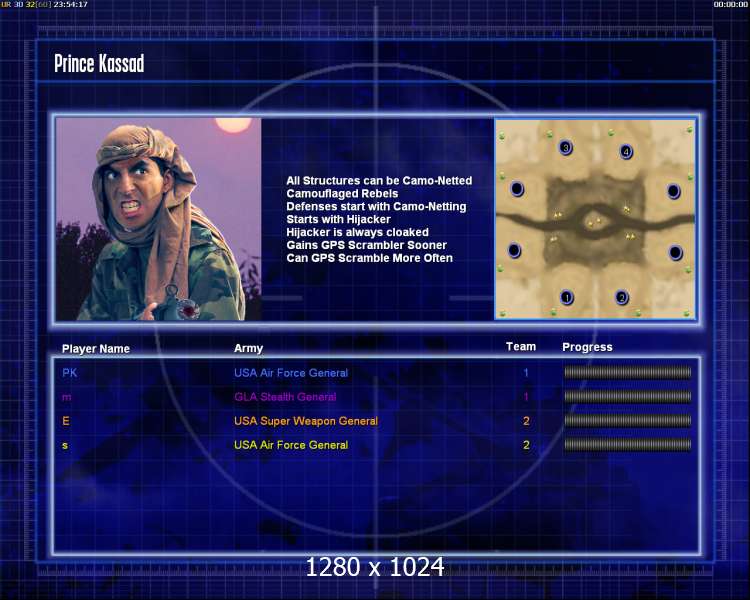Image resolution: width=750 pixels, height=600 pixels.
Task: Click team number 2 for player E
Action: tap(526, 421)
